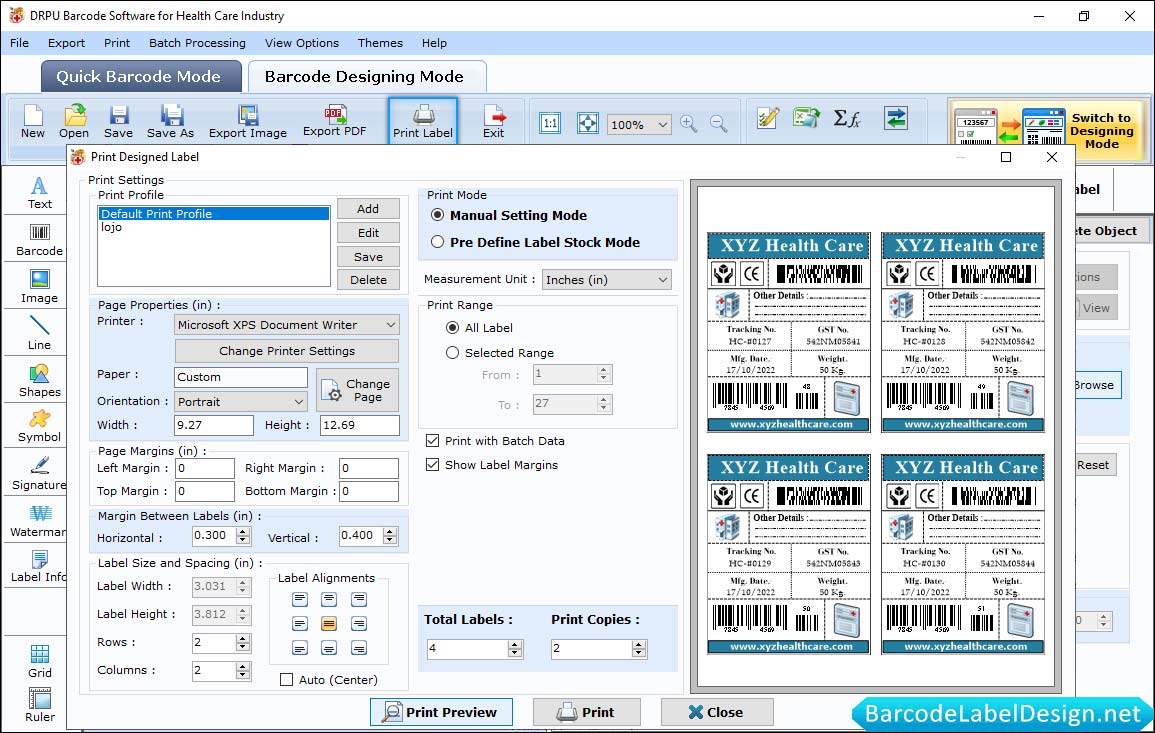This screenshot has width=1155, height=733.
Task: Open the File menu
Action: tap(19, 43)
